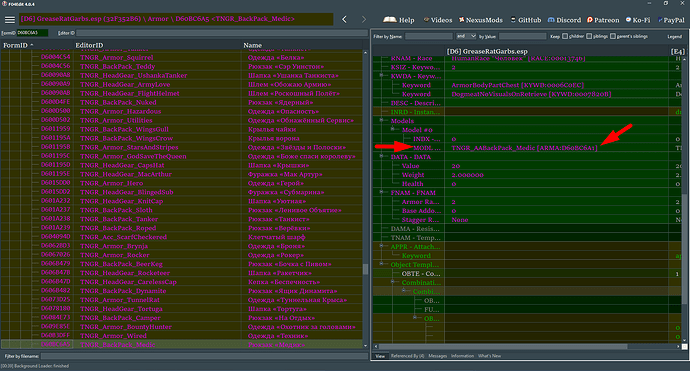690x371 pixels.
Task: Click the GitHub logo icon
Action: point(513,20)
